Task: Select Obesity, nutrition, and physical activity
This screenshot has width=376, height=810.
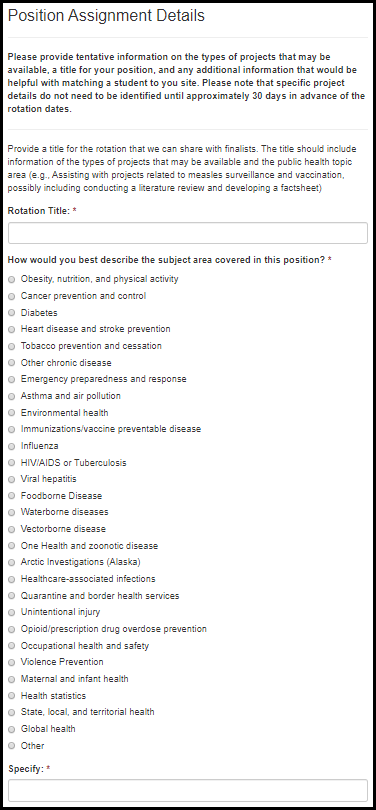Action: click(x=12, y=279)
